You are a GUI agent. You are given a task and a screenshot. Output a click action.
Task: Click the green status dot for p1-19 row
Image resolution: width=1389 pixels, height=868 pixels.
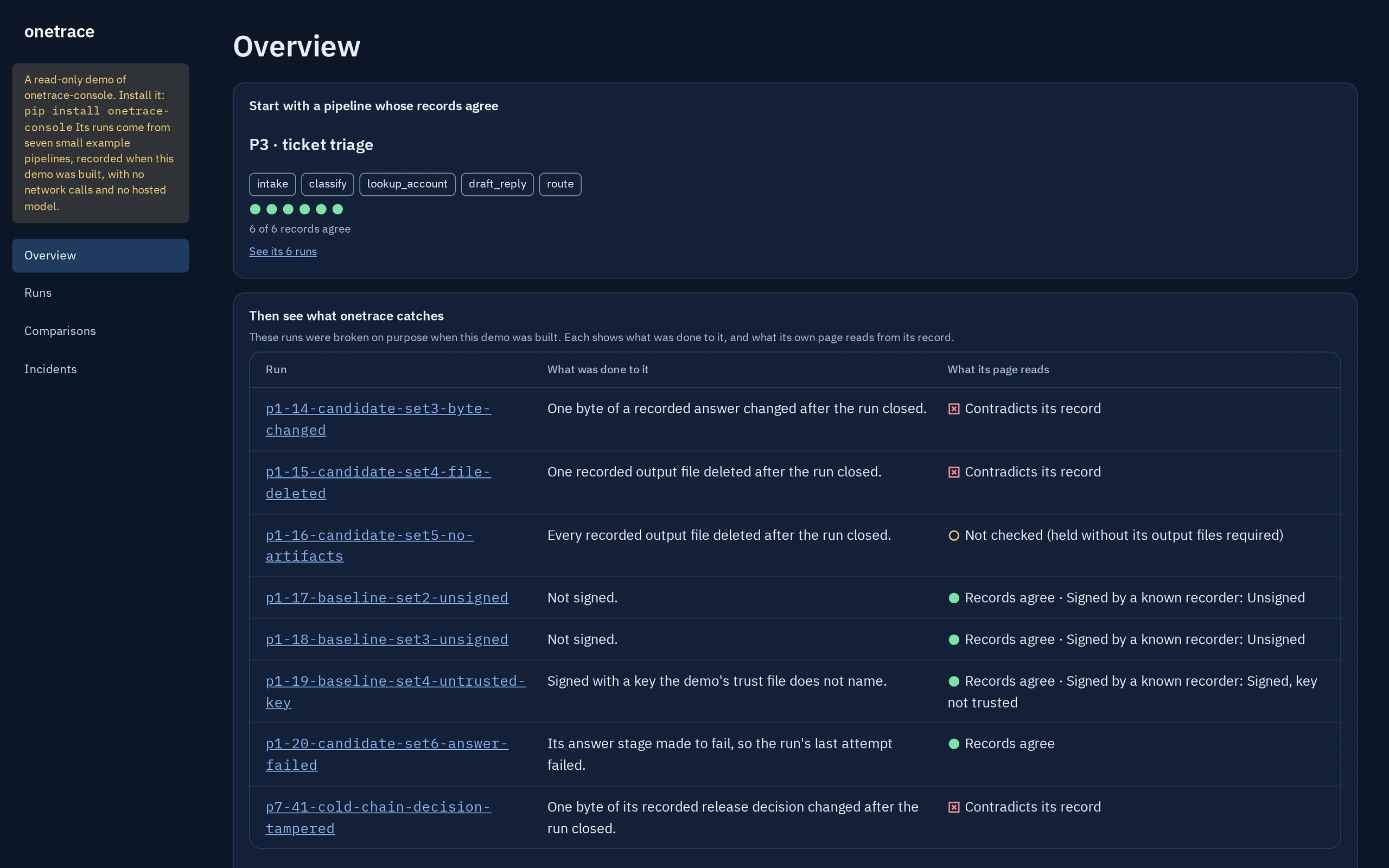pos(953,681)
